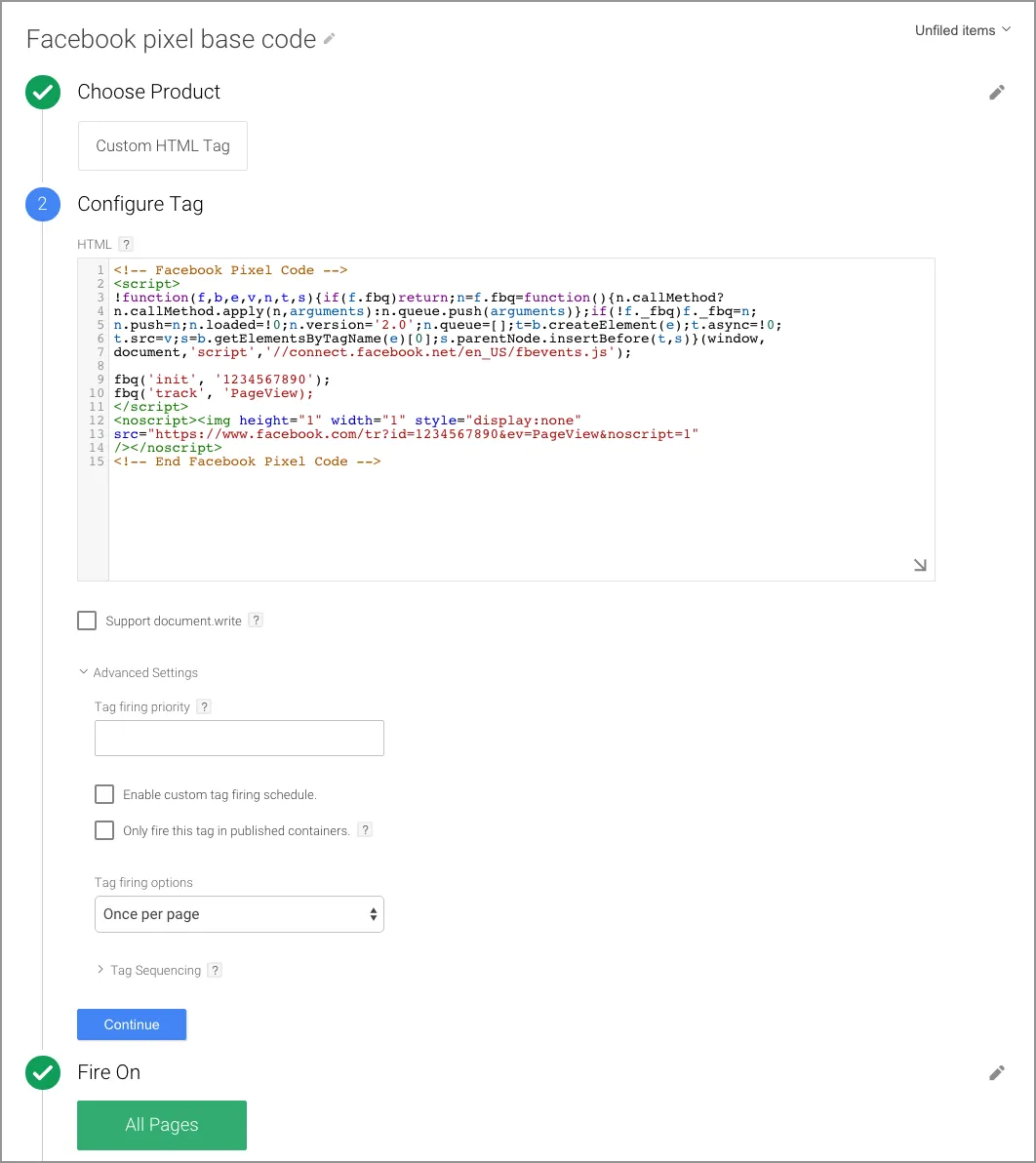Click the green Choose Product checkmark

[43, 92]
